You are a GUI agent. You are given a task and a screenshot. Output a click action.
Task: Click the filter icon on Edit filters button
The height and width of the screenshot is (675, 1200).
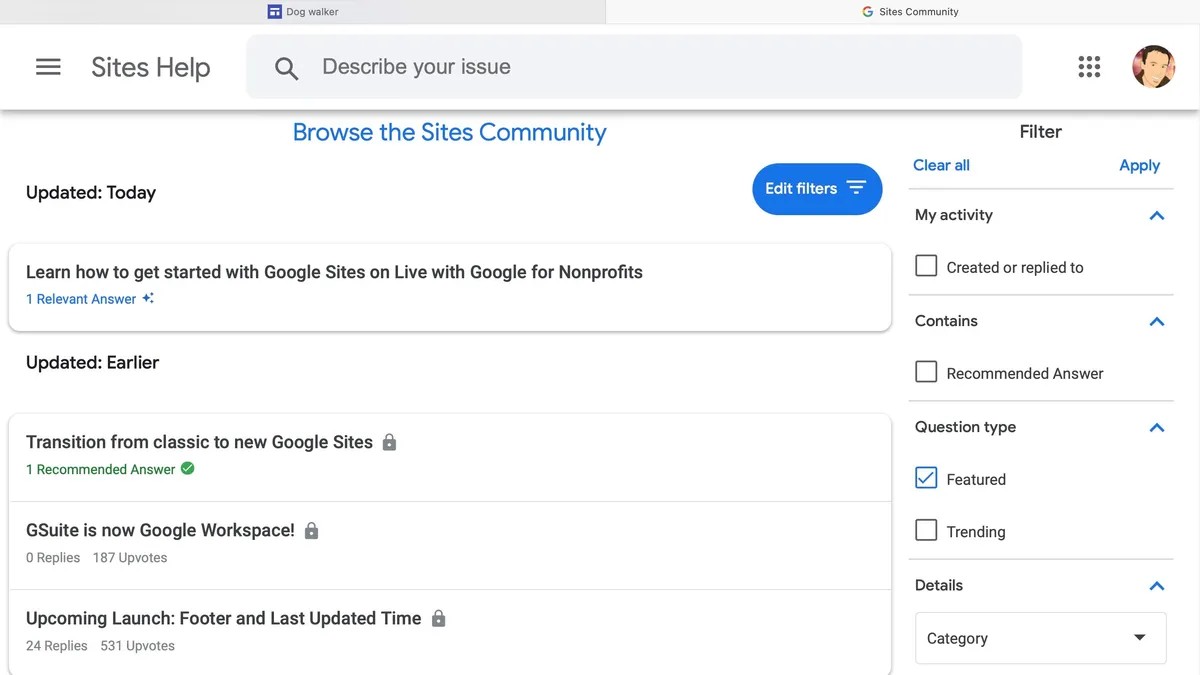[x=858, y=188]
